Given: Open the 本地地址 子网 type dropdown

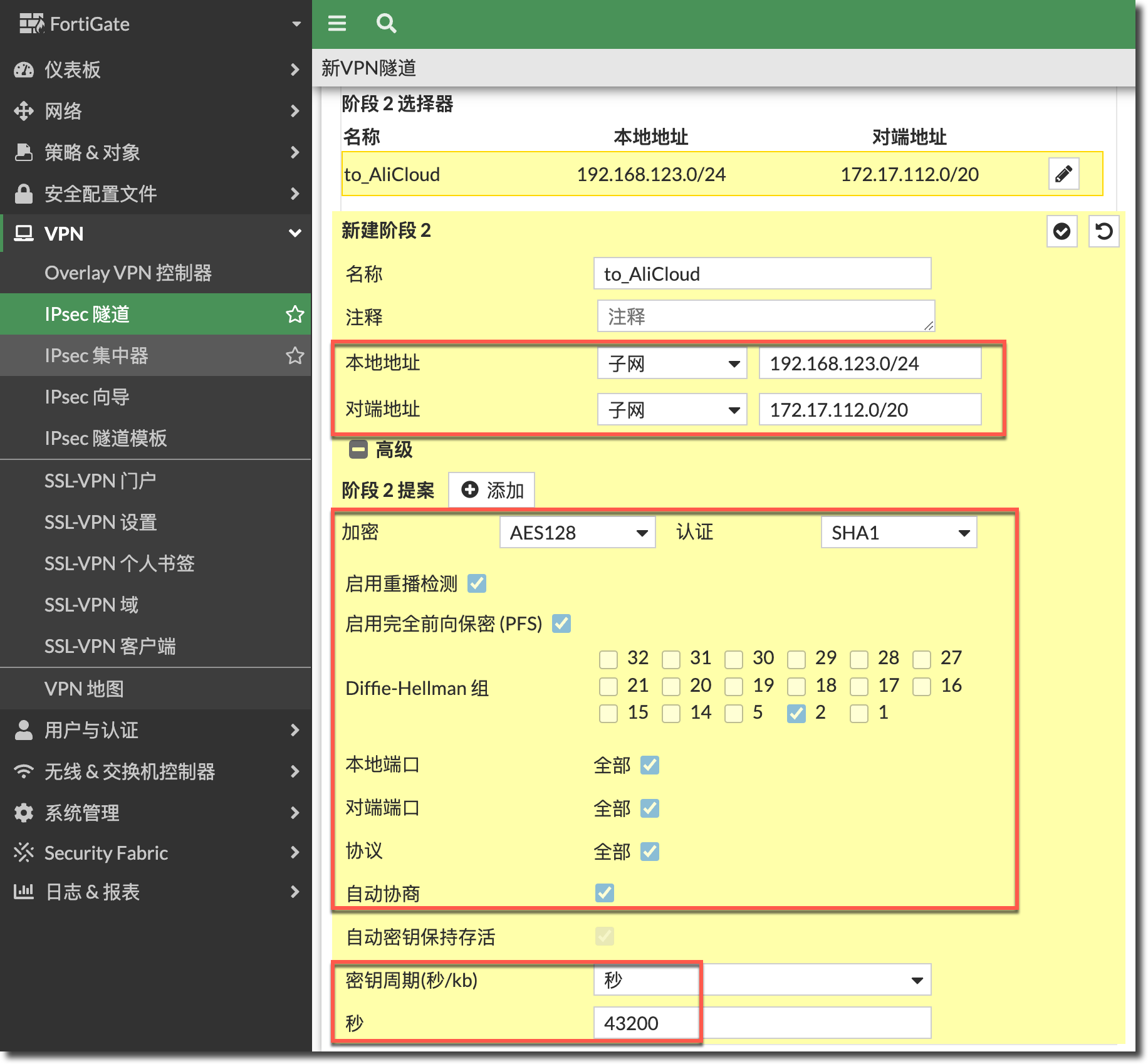Looking at the screenshot, I should pos(672,364).
